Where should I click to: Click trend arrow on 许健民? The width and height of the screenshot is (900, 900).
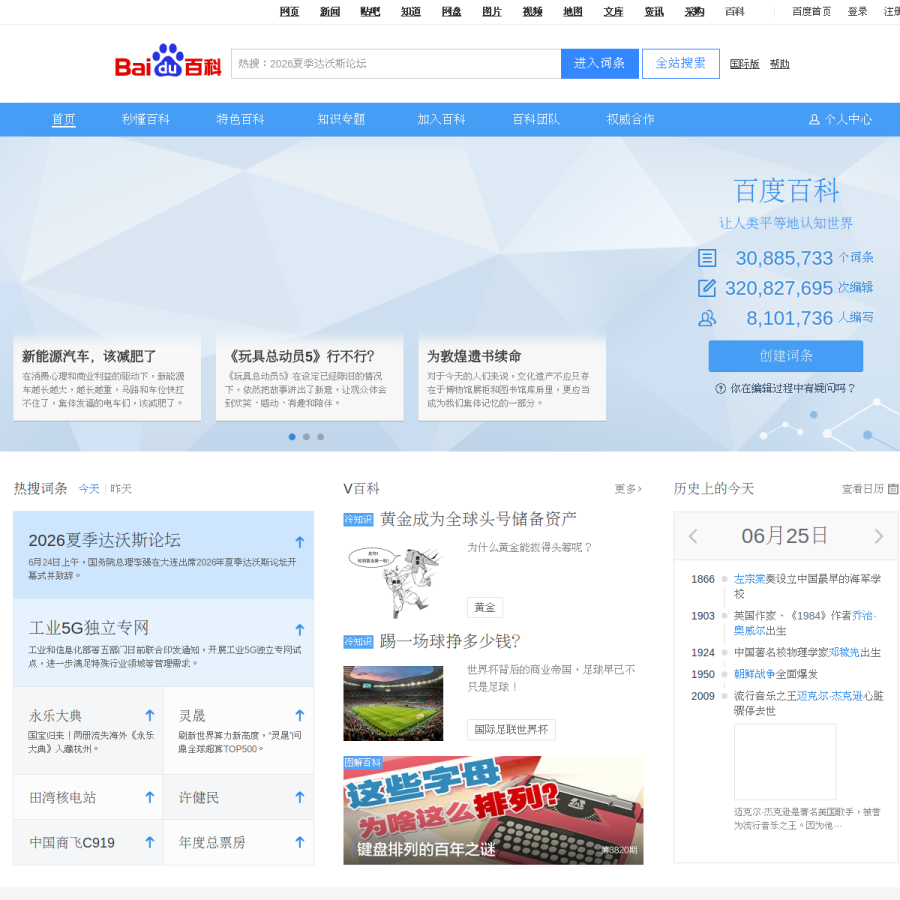tap(300, 797)
